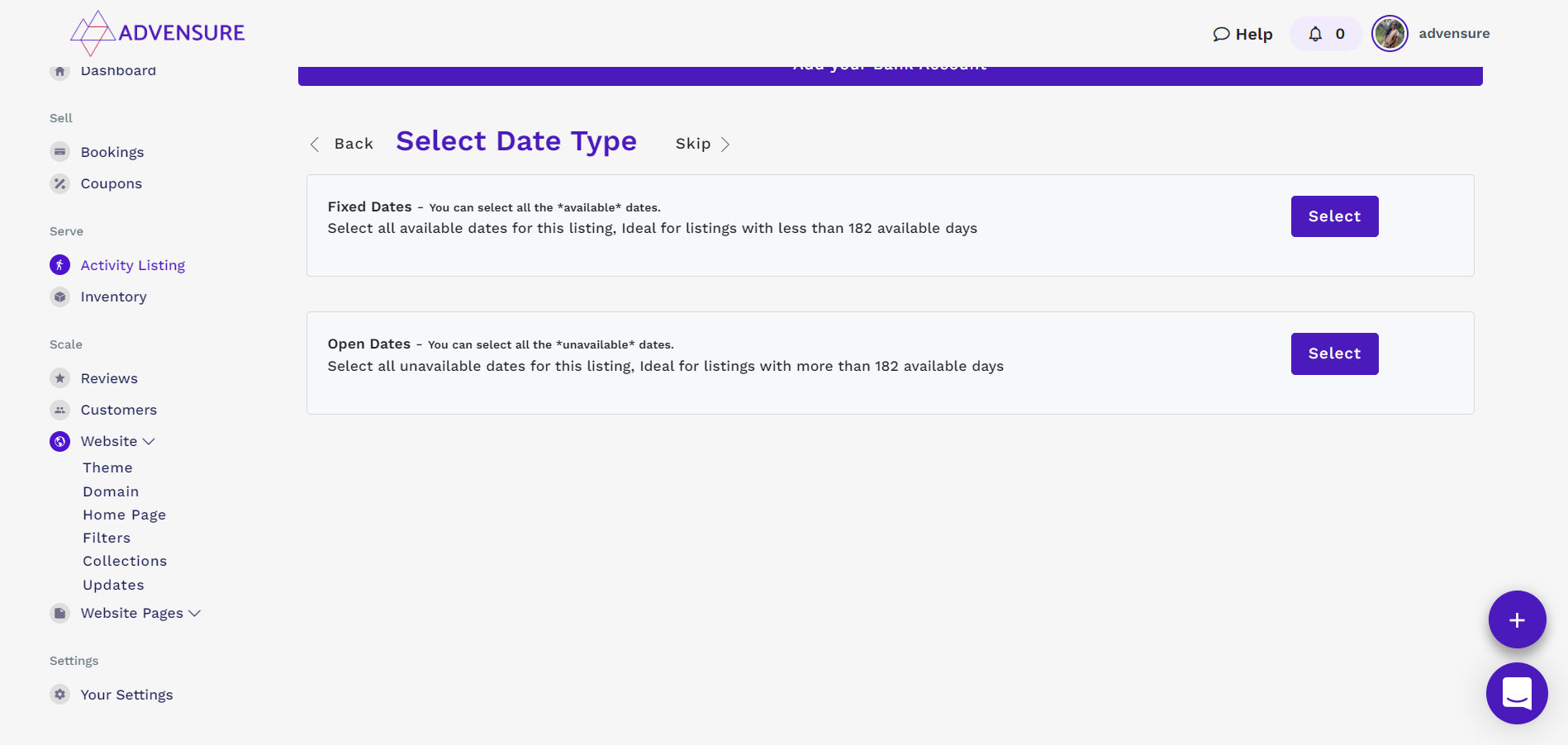Open the Theme submenu item
The width and height of the screenshot is (1568, 745).
point(107,467)
